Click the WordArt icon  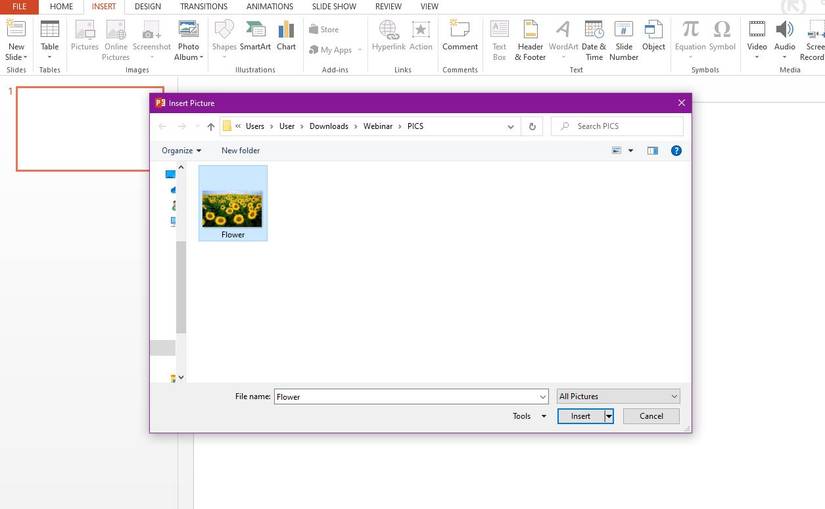click(563, 29)
